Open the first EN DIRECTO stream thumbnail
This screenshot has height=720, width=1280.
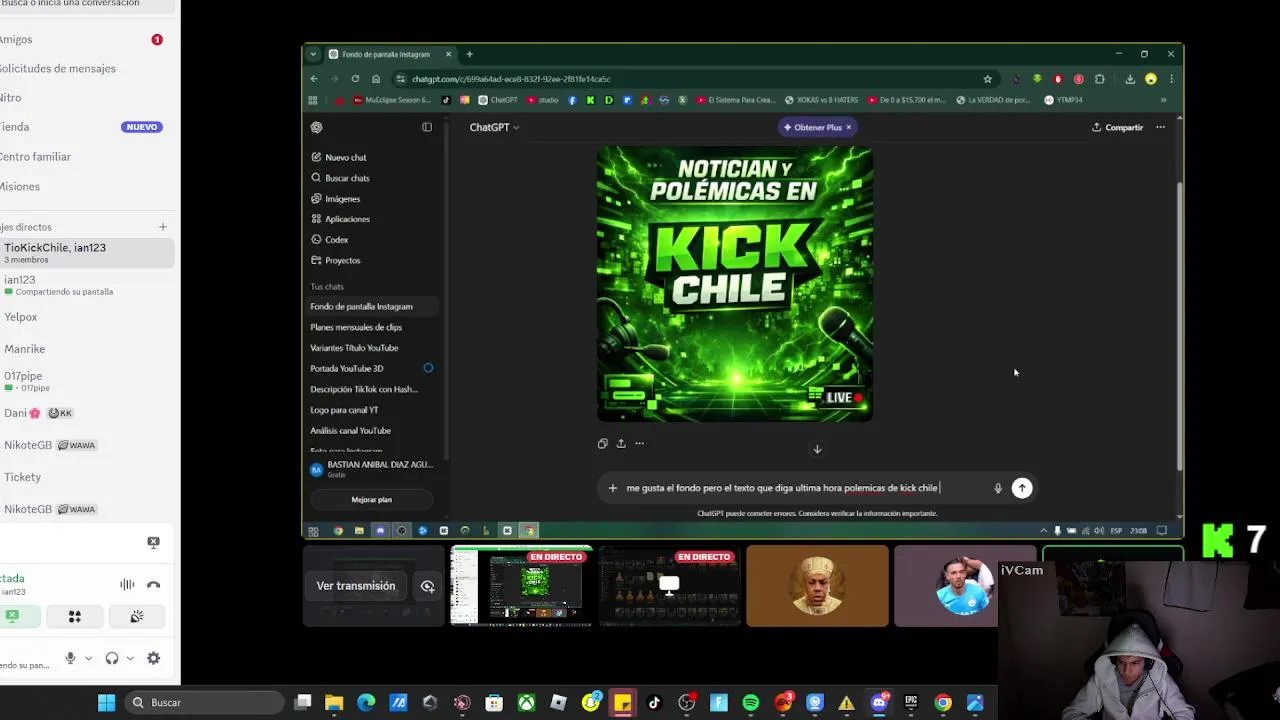(x=521, y=586)
